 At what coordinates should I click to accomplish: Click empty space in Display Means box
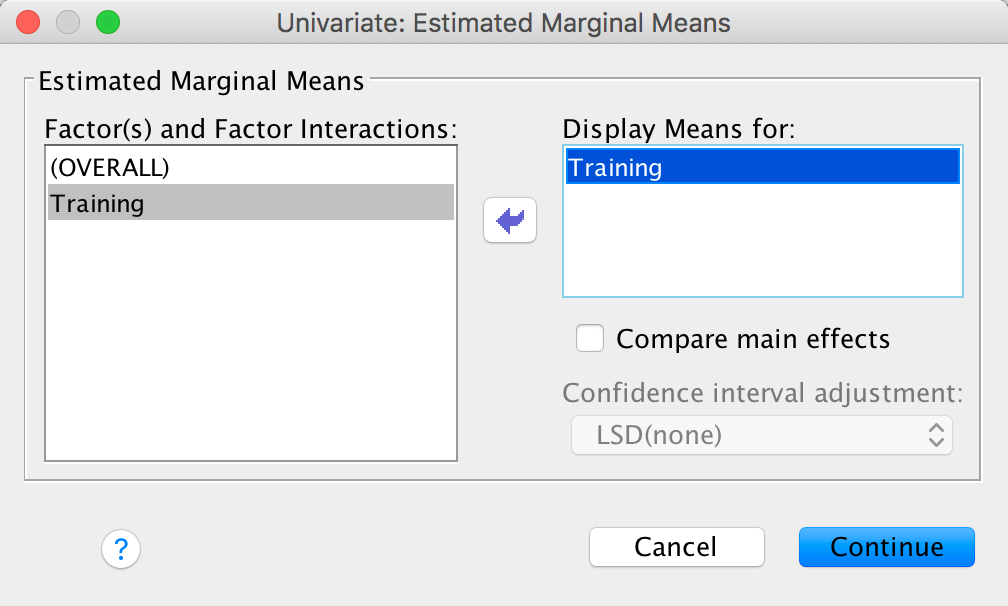coord(762,245)
